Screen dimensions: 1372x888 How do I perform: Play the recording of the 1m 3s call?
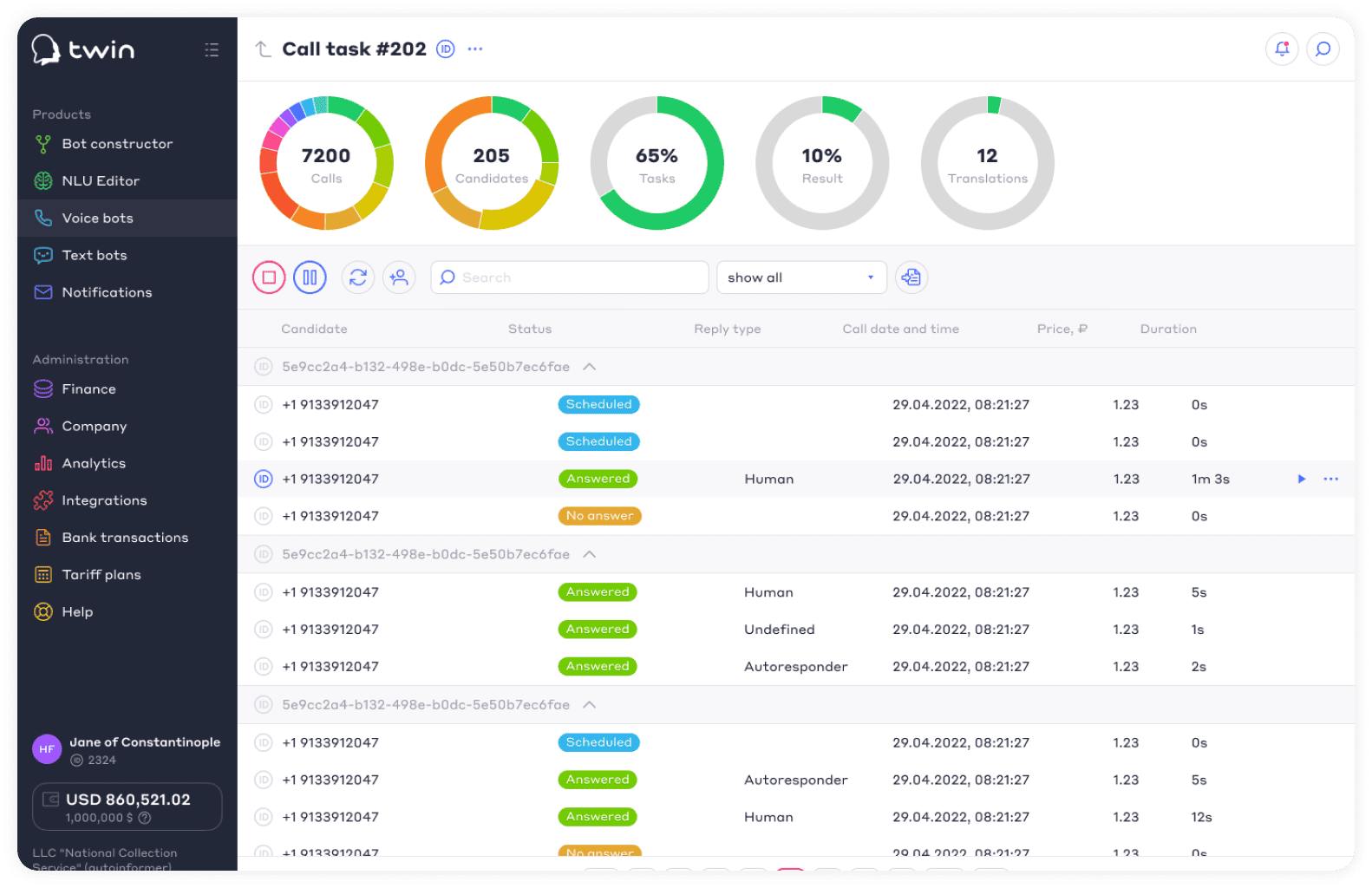coord(1301,479)
